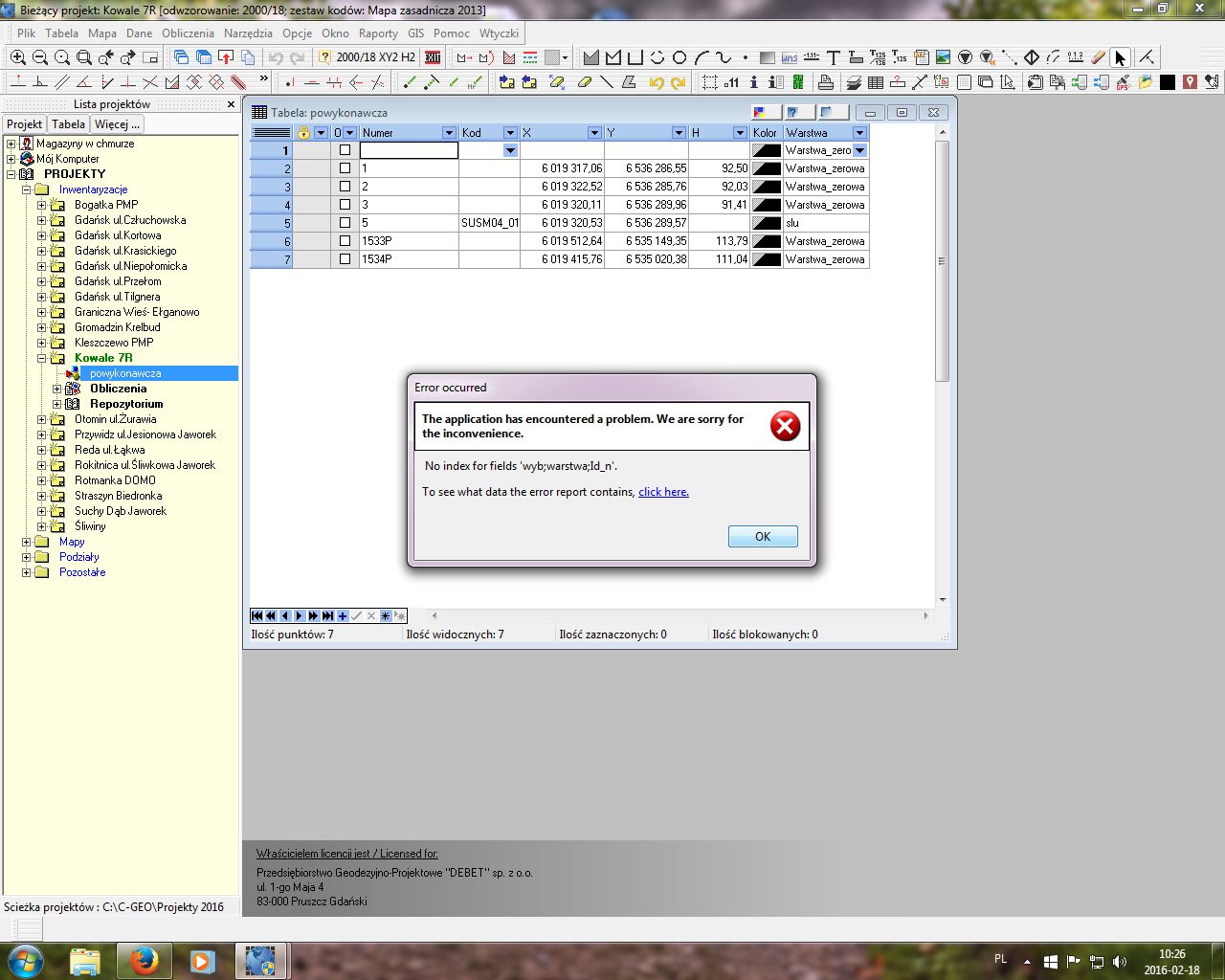
Task: Click the table's vertical scrollbar
Action: coord(942,260)
